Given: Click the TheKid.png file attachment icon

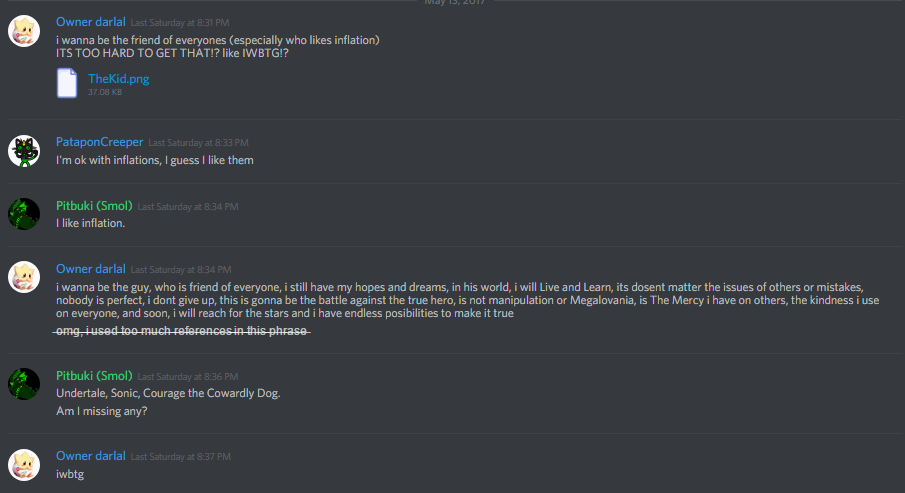Looking at the screenshot, I should pyautogui.click(x=67, y=83).
